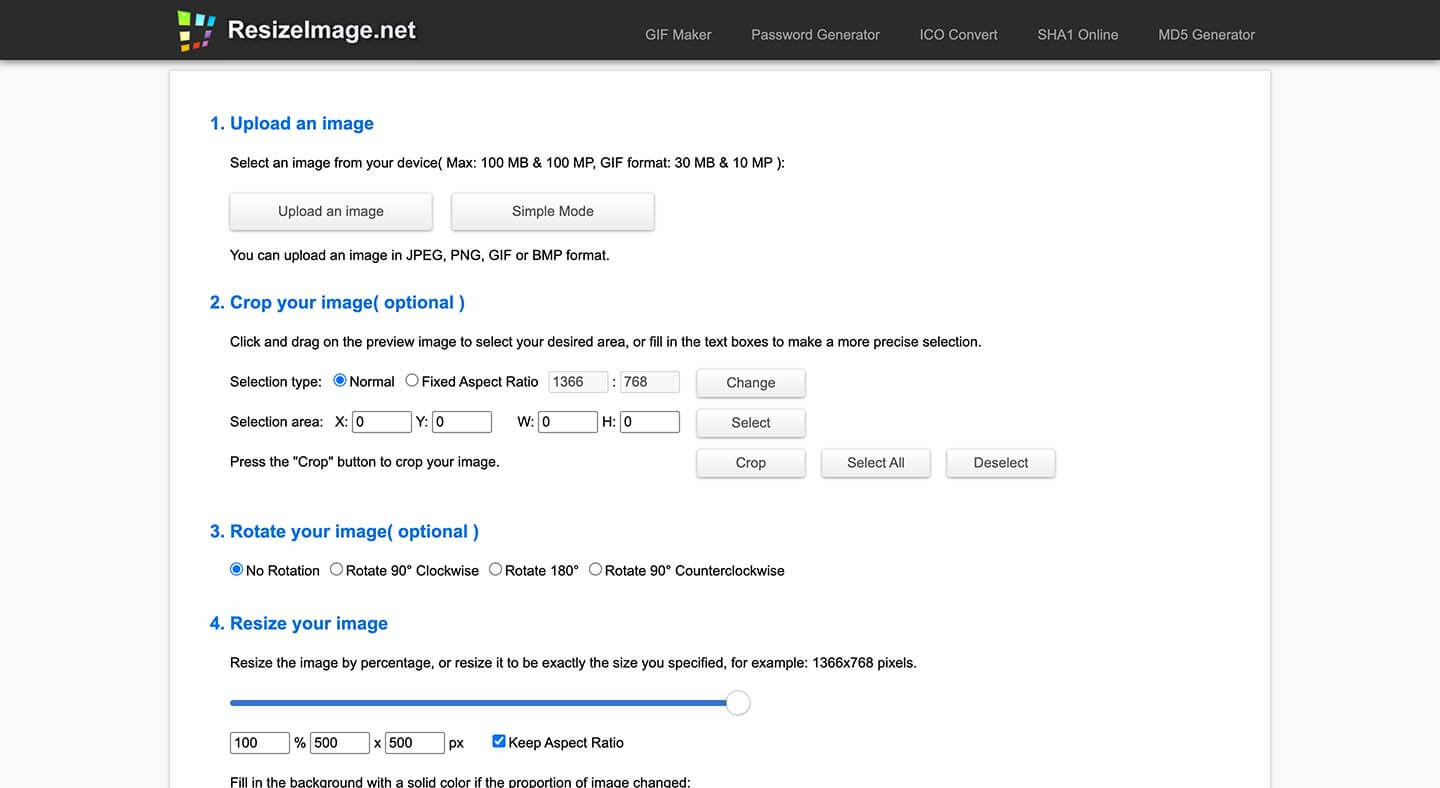Focus the Y selection area field

click(462, 422)
